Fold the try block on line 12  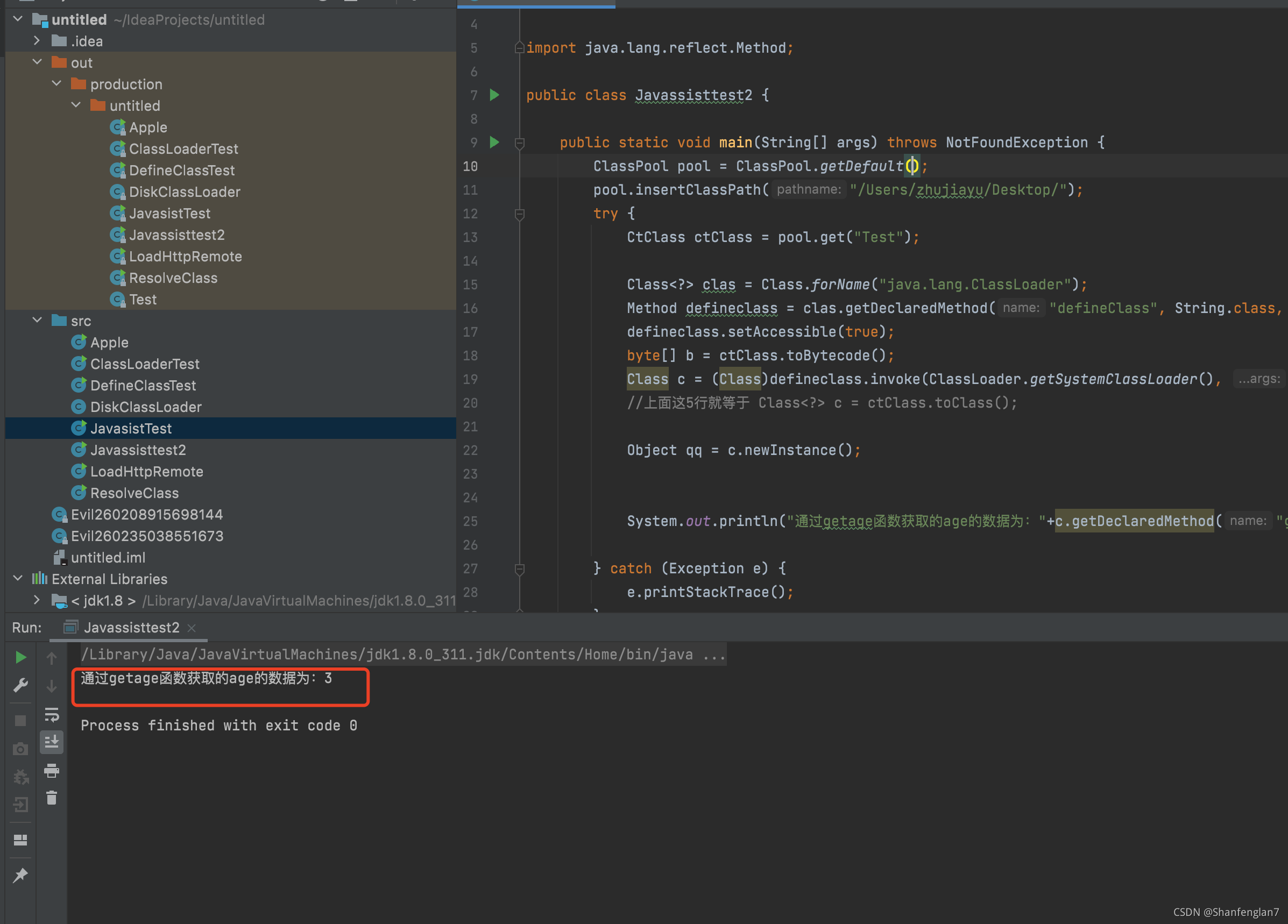click(519, 214)
